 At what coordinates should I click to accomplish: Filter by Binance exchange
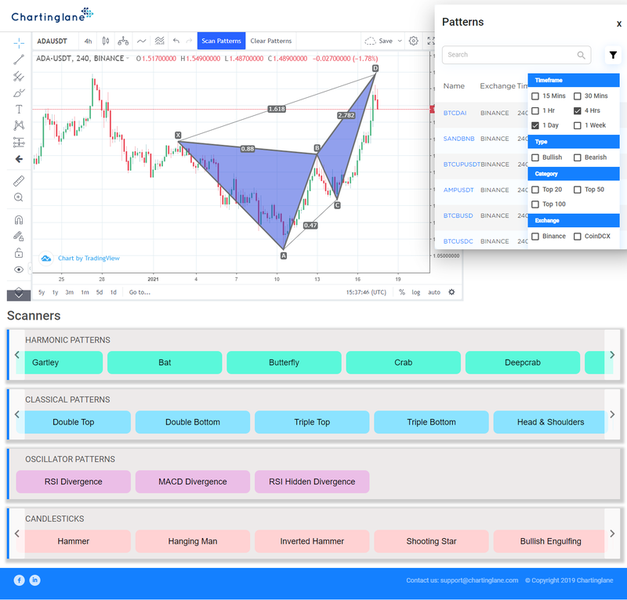tap(535, 236)
